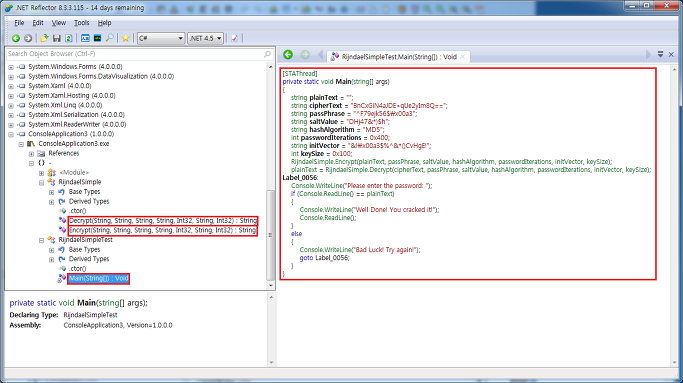Select .ctor() under RijndaelSimpleTest
This screenshot has width=683, height=383.
(78, 268)
